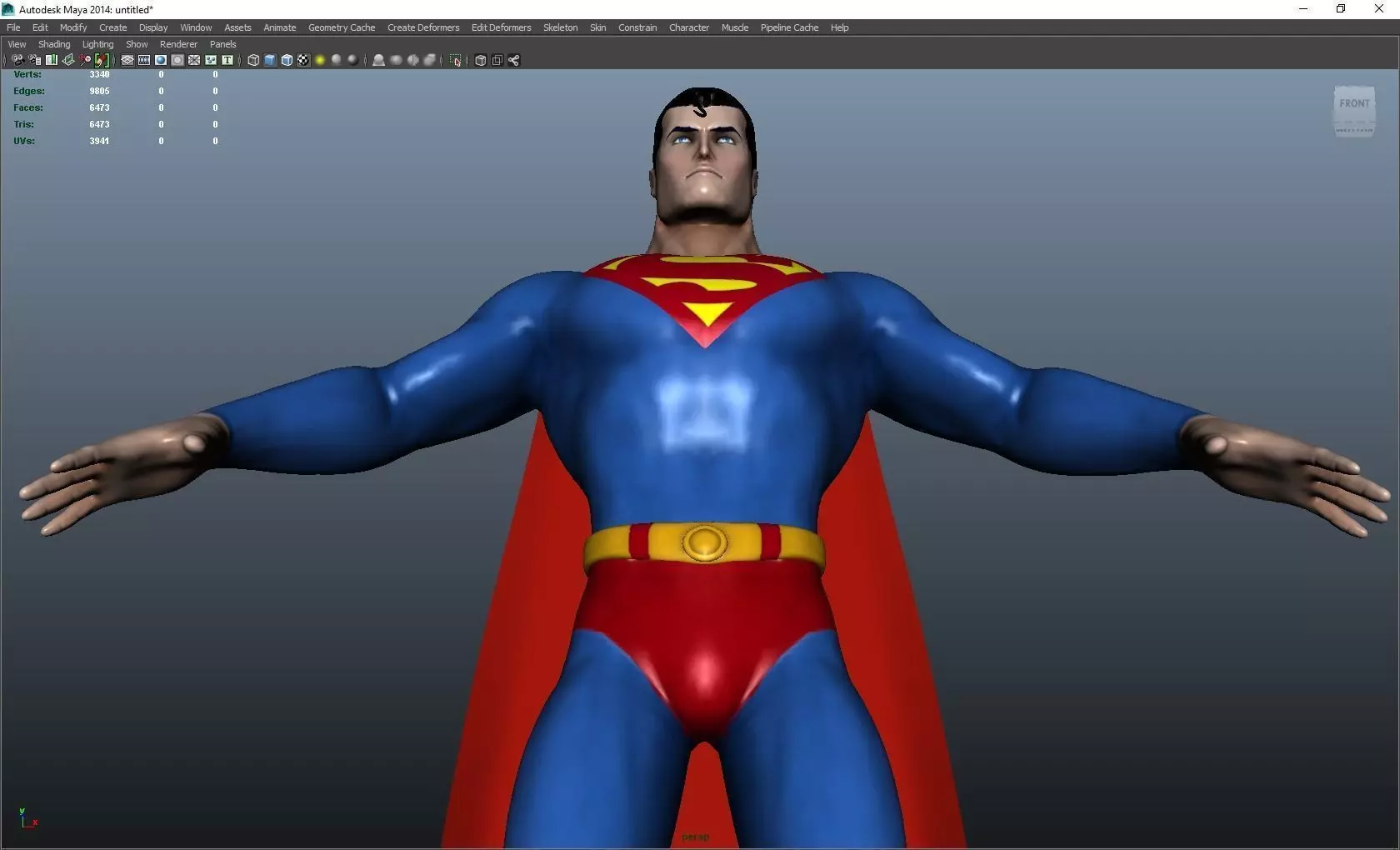Click the Faces label in HUD

click(27, 107)
